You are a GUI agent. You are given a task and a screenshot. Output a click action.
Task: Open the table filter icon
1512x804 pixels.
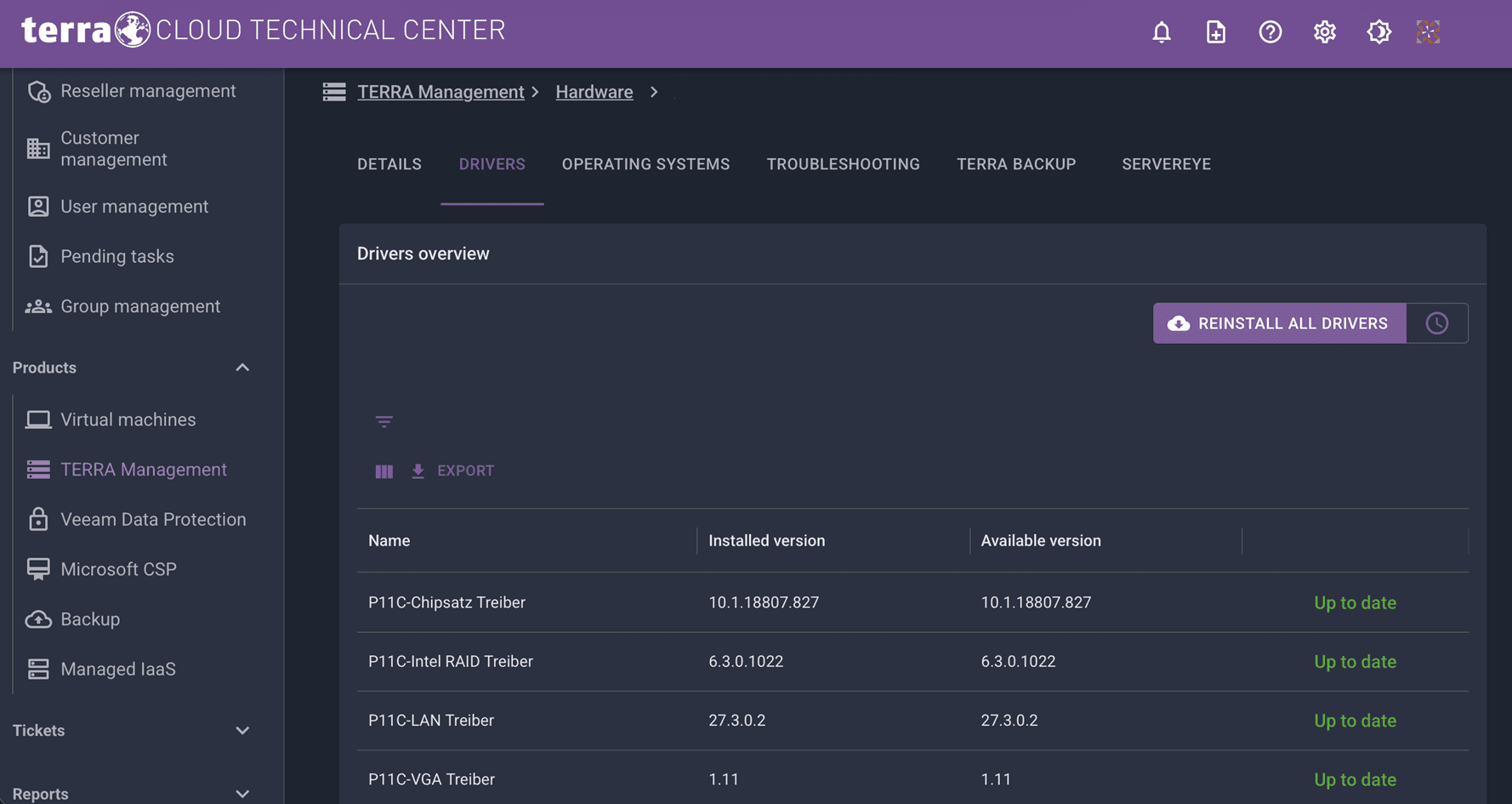(384, 421)
